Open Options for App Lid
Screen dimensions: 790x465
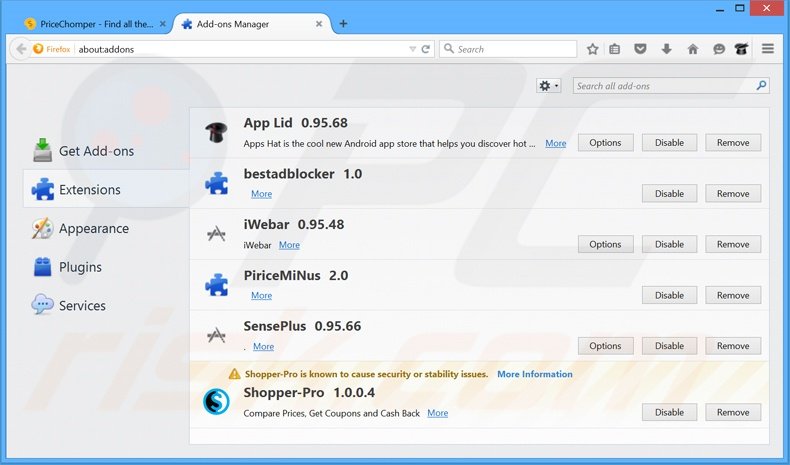point(605,143)
